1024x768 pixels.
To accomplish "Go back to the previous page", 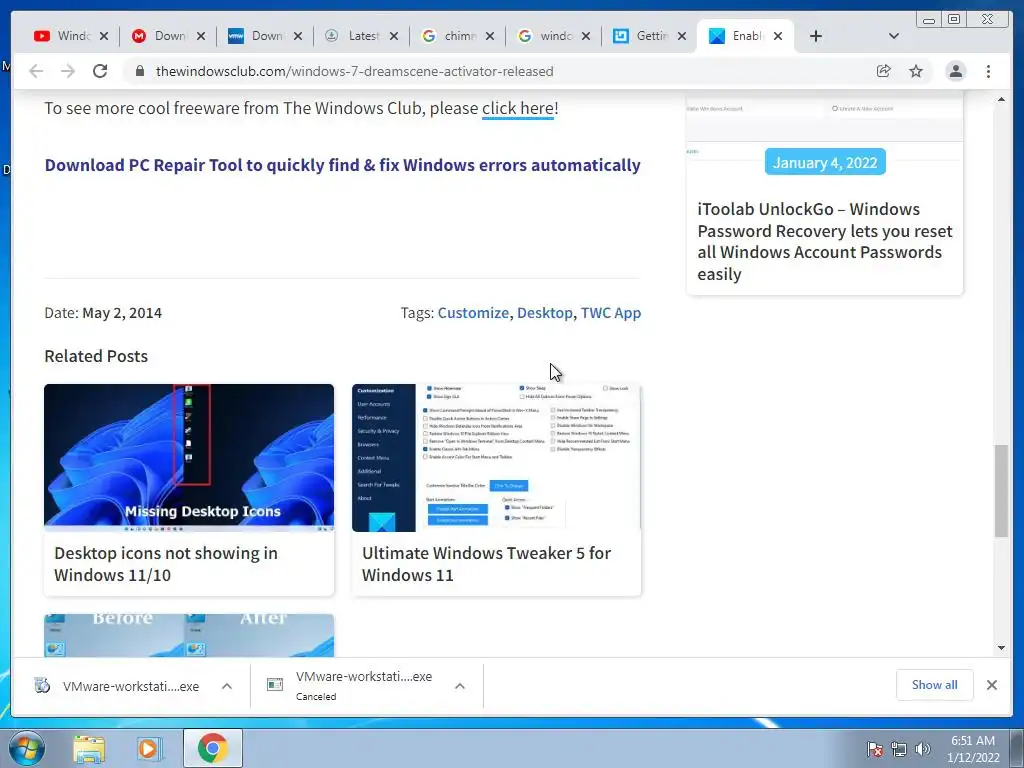I will pyautogui.click(x=36, y=71).
